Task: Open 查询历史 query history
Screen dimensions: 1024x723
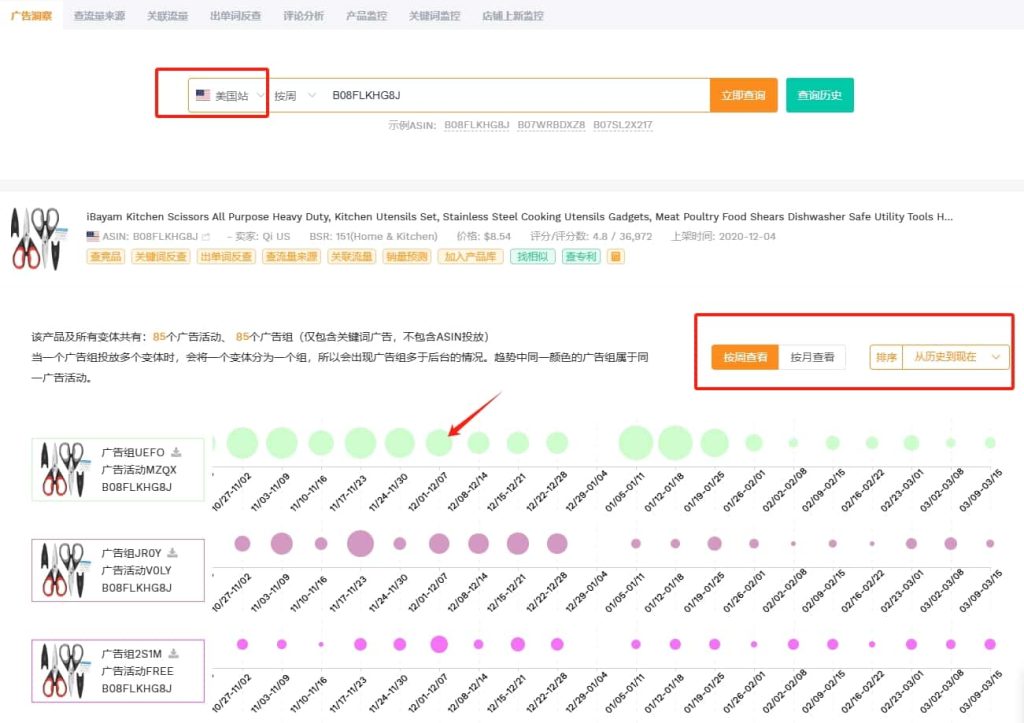Action: click(819, 96)
